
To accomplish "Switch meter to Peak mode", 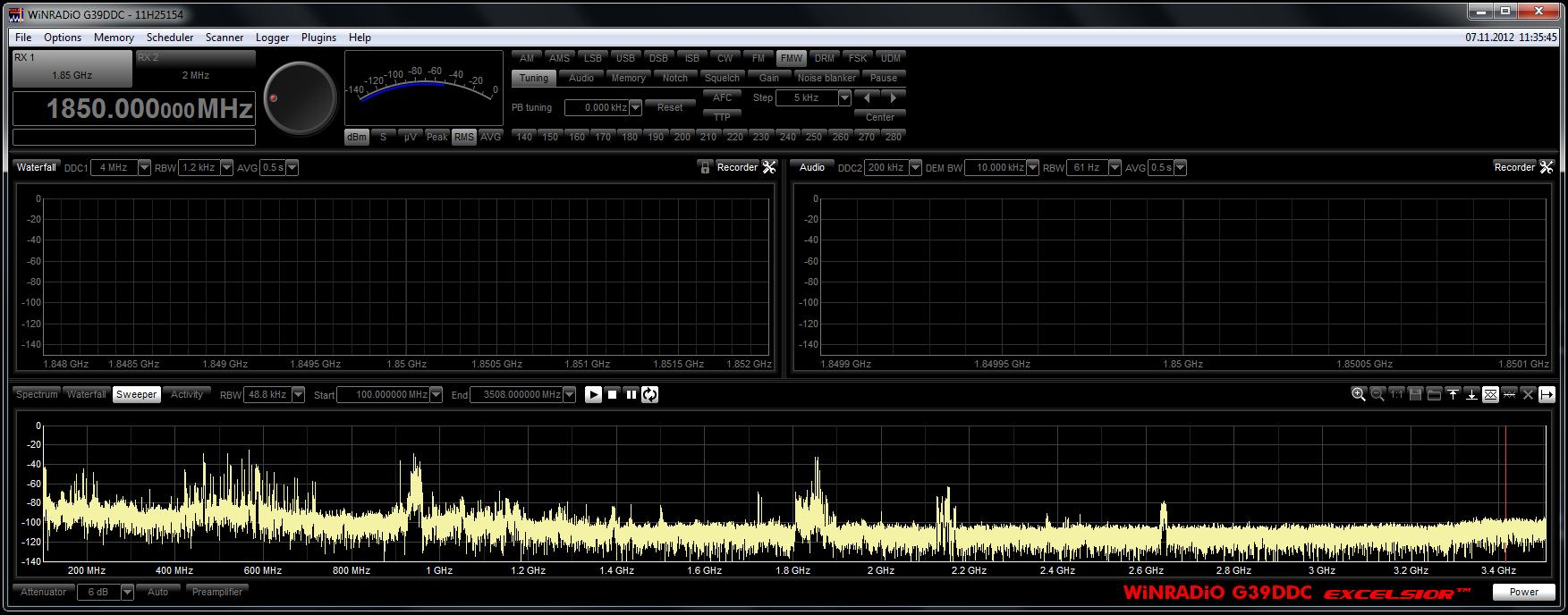I will (x=436, y=137).
